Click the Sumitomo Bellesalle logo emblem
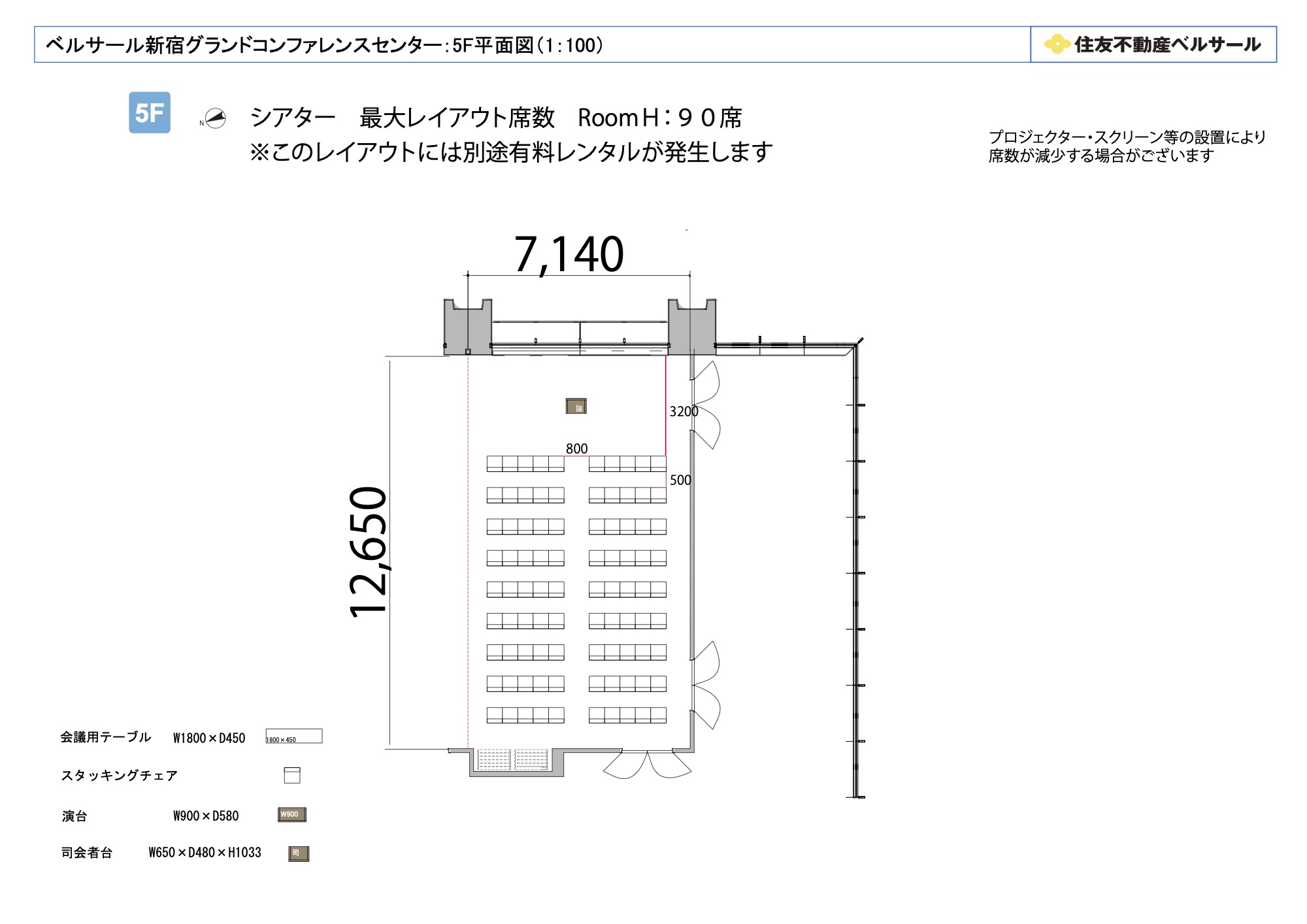This screenshot has width=1307, height=924. [x=1056, y=44]
